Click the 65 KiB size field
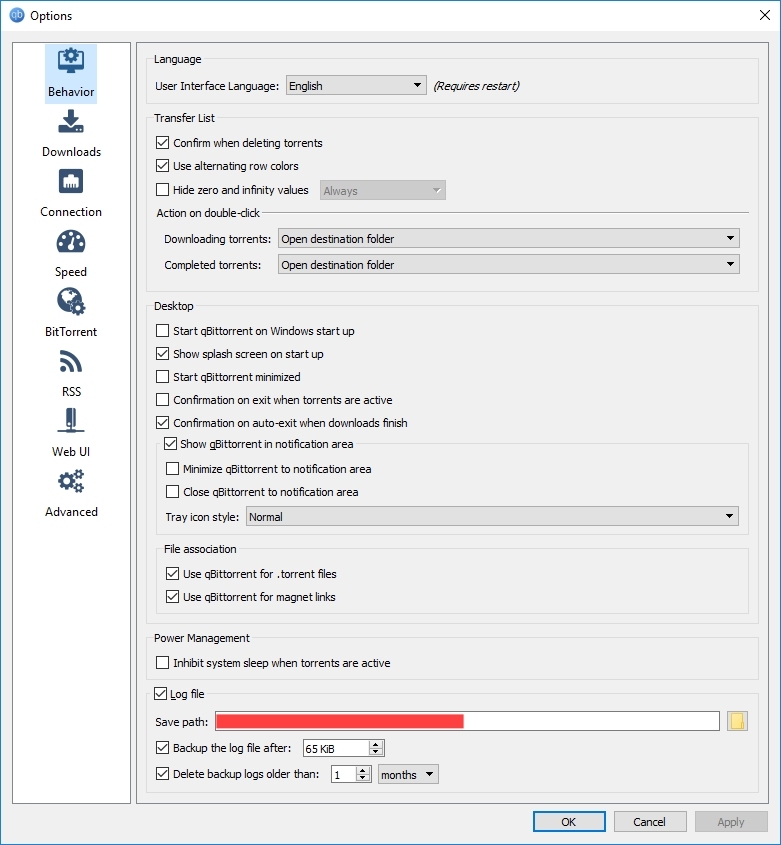 pyautogui.click(x=336, y=748)
